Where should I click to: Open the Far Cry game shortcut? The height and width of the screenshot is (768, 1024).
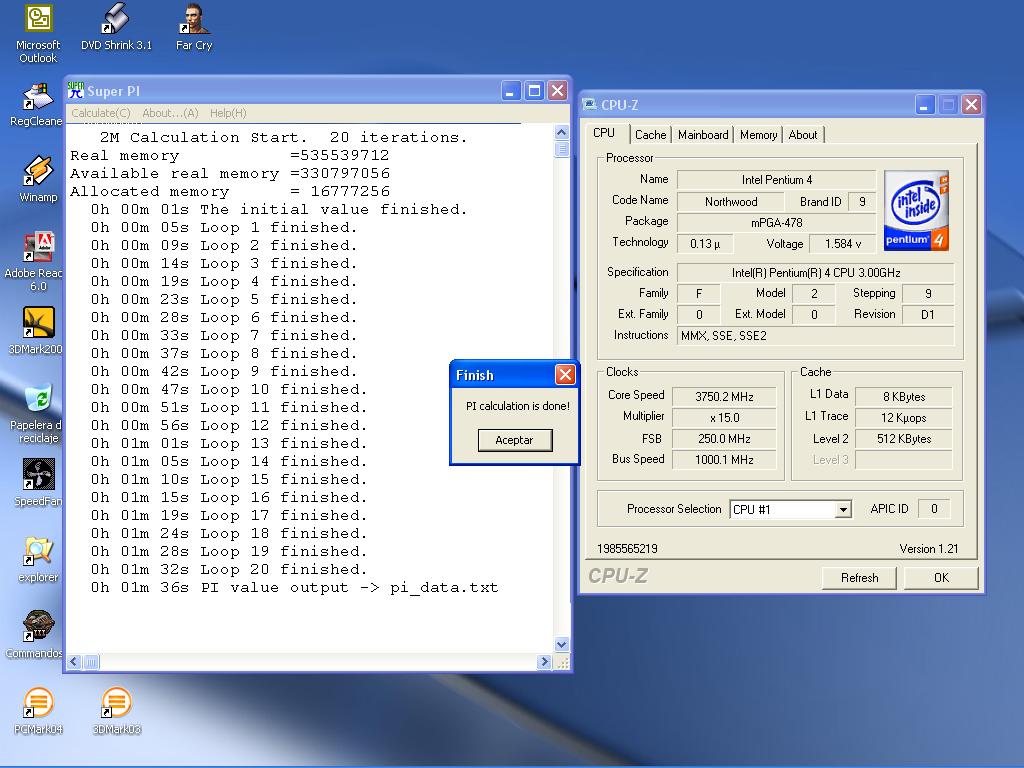(x=194, y=20)
